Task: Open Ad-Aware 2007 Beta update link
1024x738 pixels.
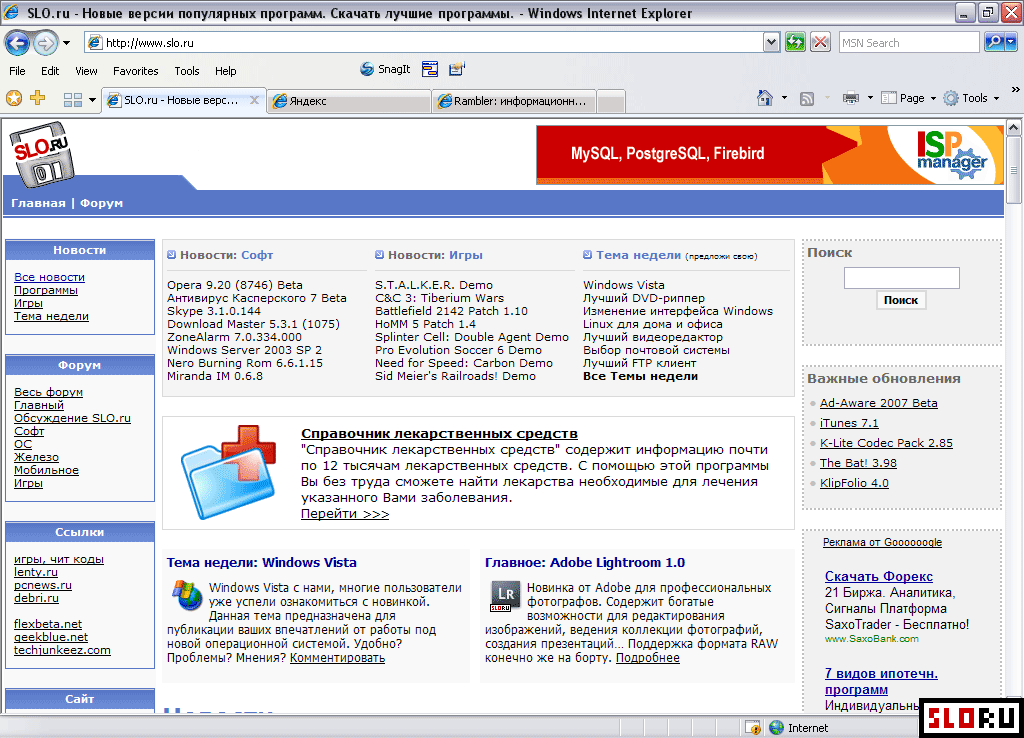Action: pyautogui.click(x=878, y=403)
